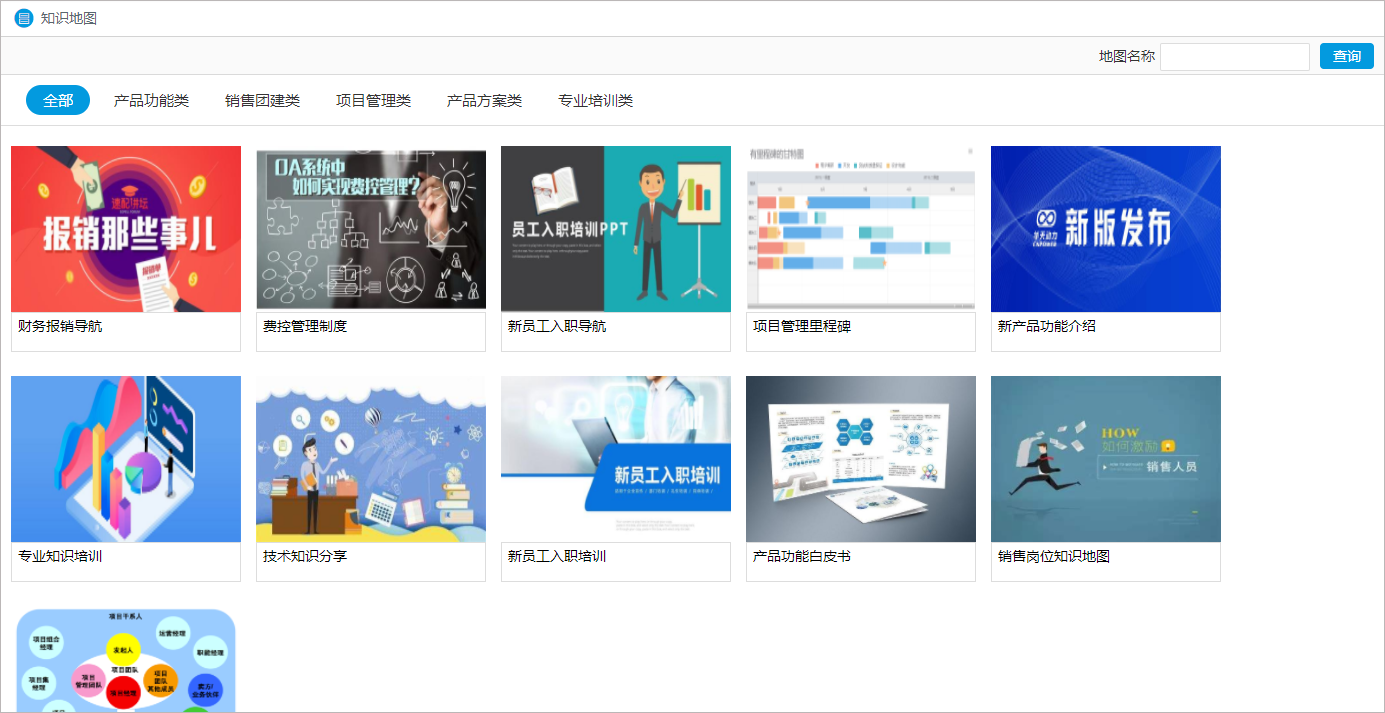1385x713 pixels.
Task: Open the 财务报销导航 knowledge map thumbnail
Action: pyautogui.click(x=125, y=228)
